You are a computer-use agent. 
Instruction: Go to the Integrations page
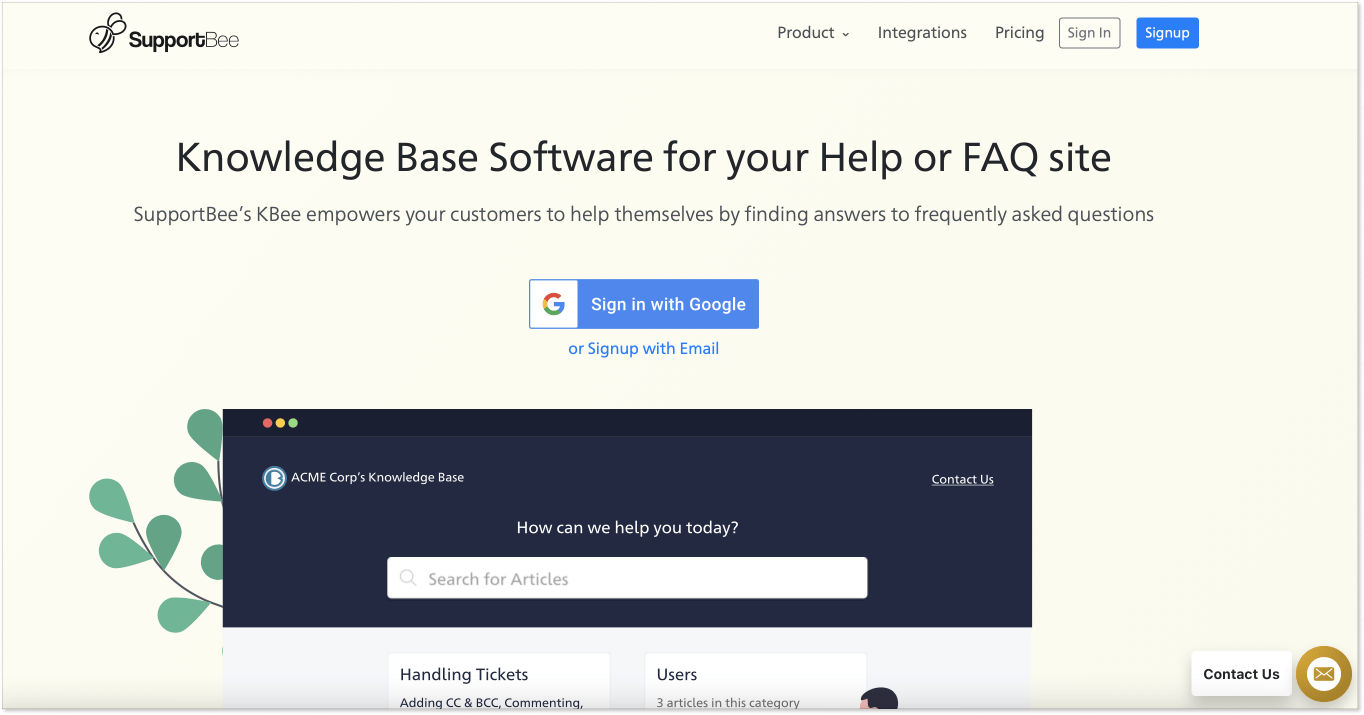pyautogui.click(x=922, y=33)
